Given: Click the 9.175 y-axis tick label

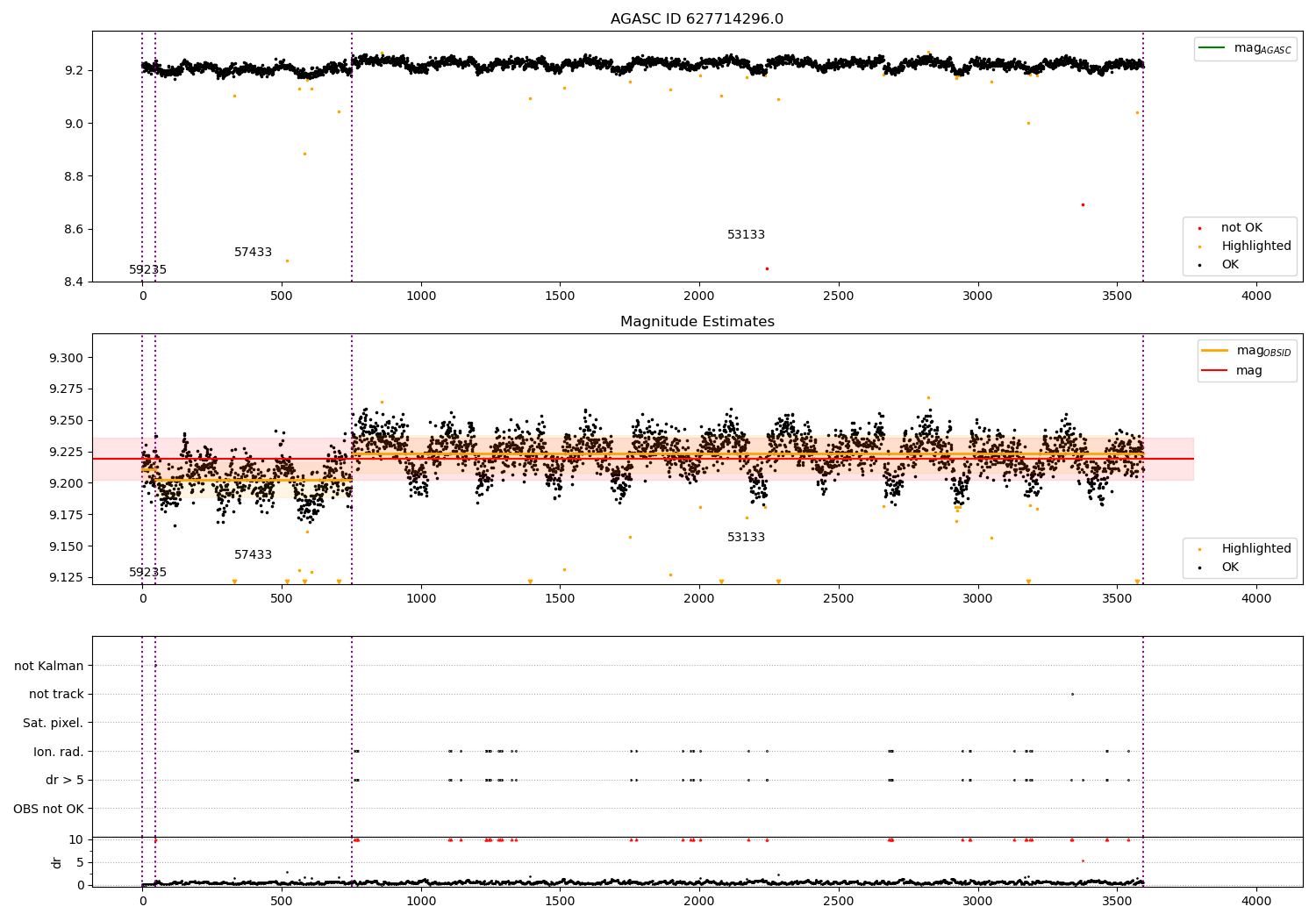Looking at the screenshot, I should coord(66,515).
